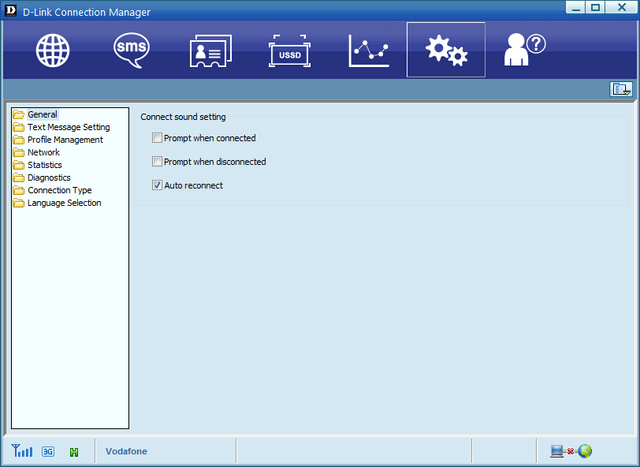
Task: Uncheck the Auto reconnect checkbox
Action: click(x=157, y=185)
